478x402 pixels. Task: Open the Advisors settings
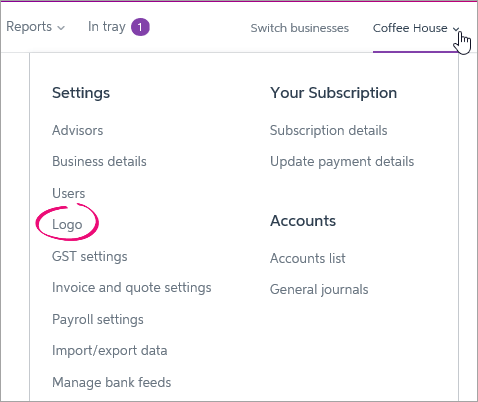78,130
